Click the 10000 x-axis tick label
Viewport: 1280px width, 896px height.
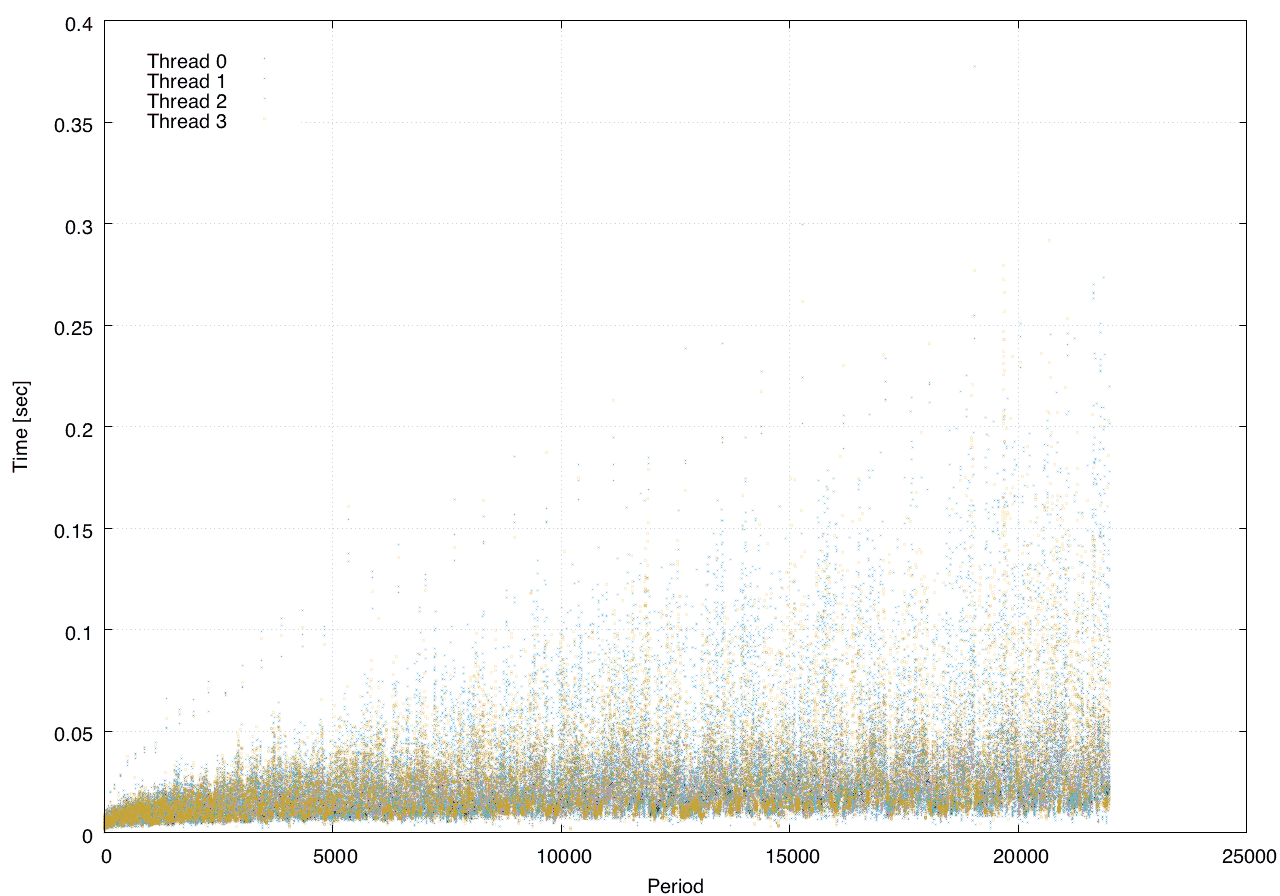(x=562, y=856)
